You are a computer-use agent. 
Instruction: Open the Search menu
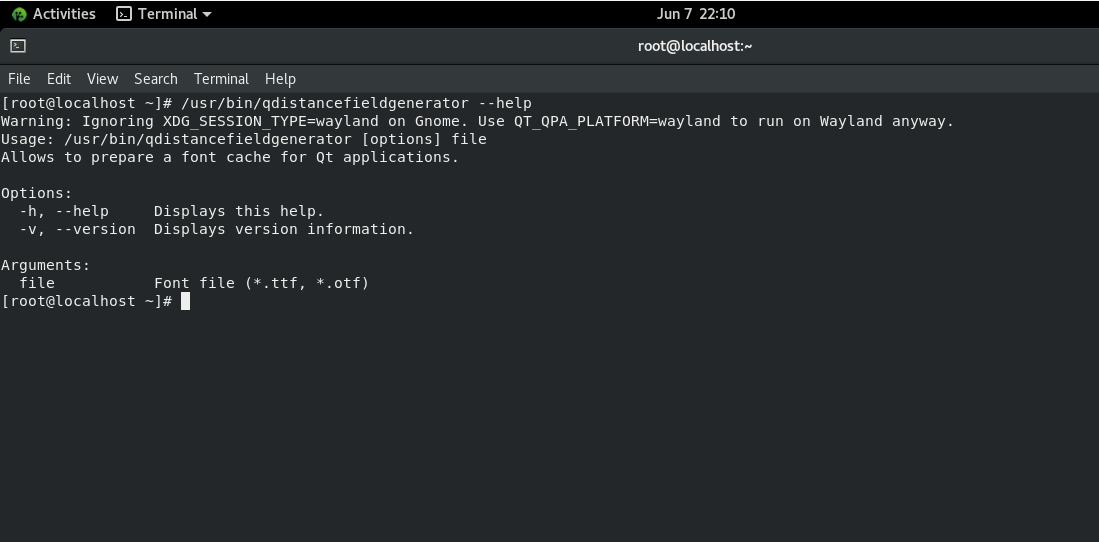pyautogui.click(x=156, y=79)
